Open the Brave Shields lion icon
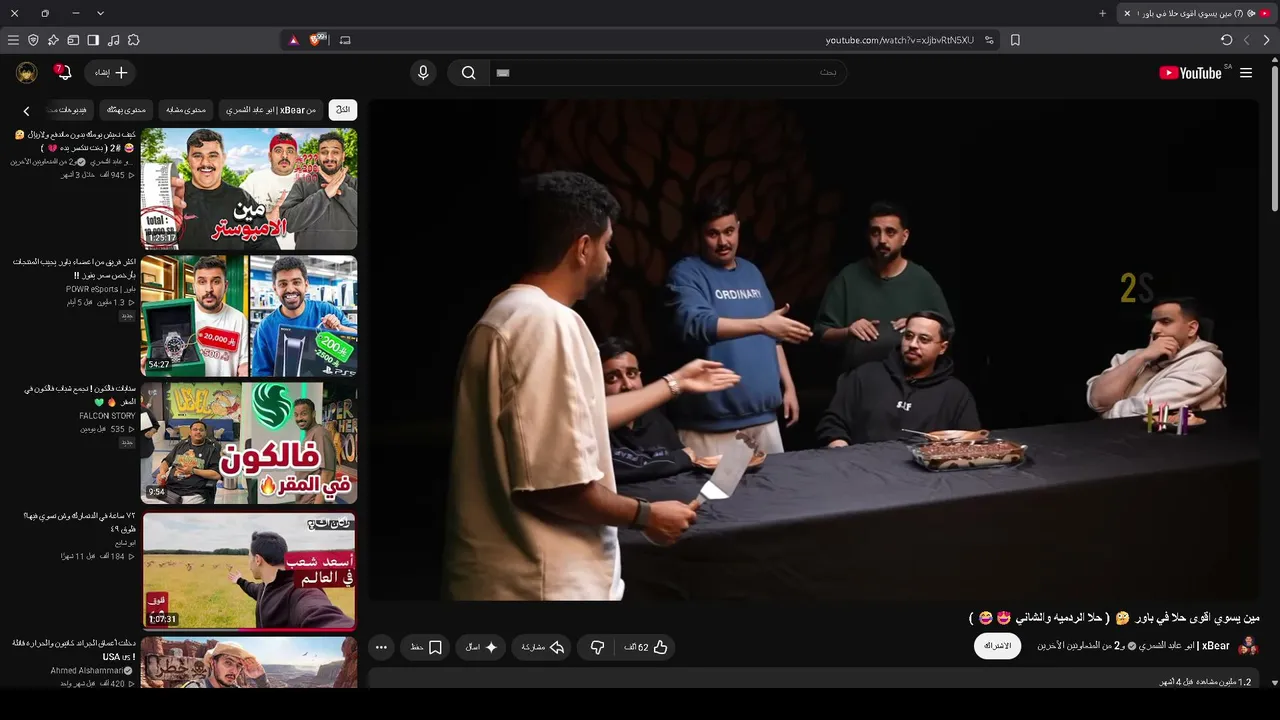Viewport: 1280px width, 720px height. 318,40
